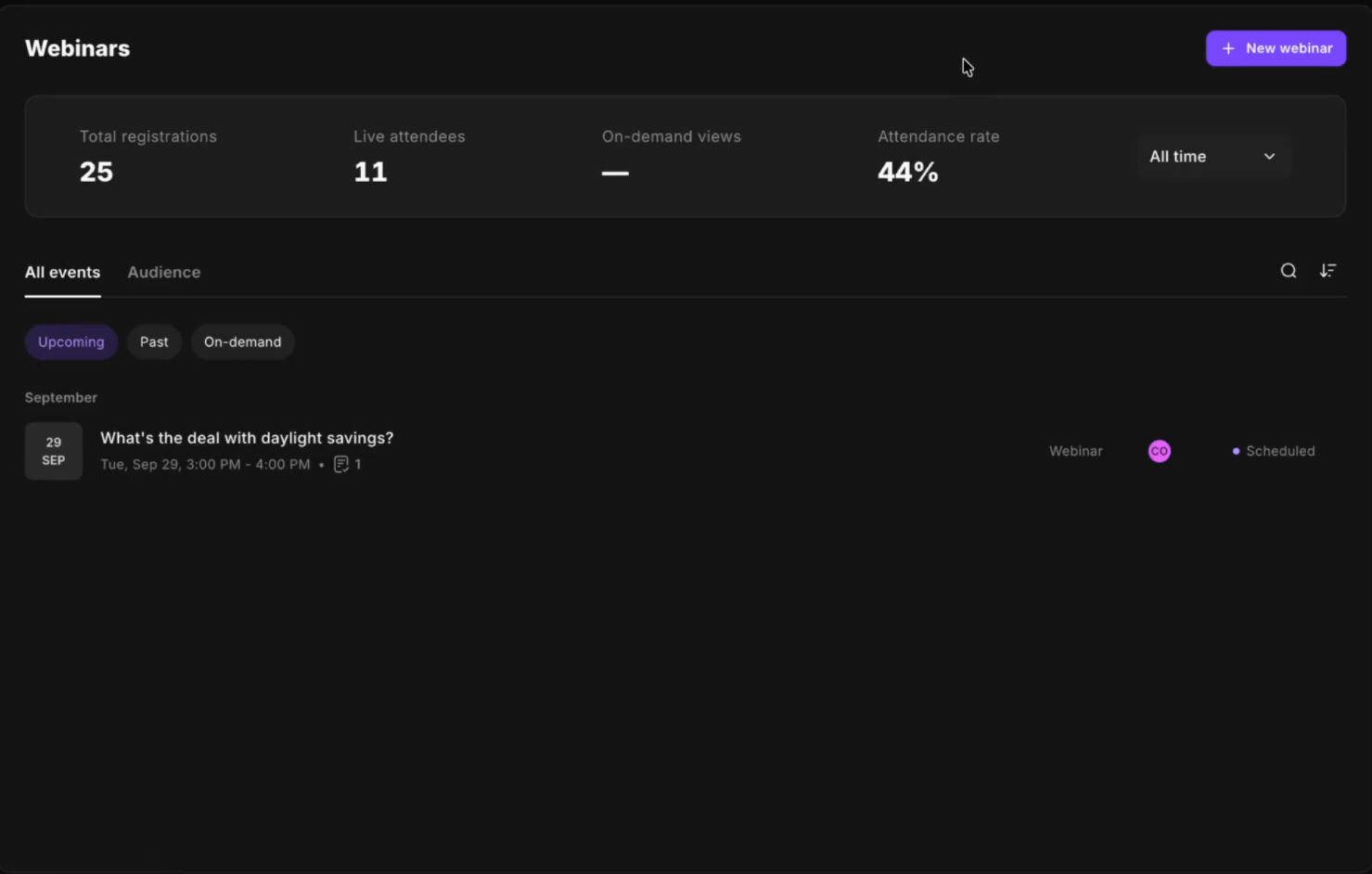Click the 29 SEP date badge
Image resolution: width=1372 pixels, height=874 pixels.
pyautogui.click(x=54, y=451)
